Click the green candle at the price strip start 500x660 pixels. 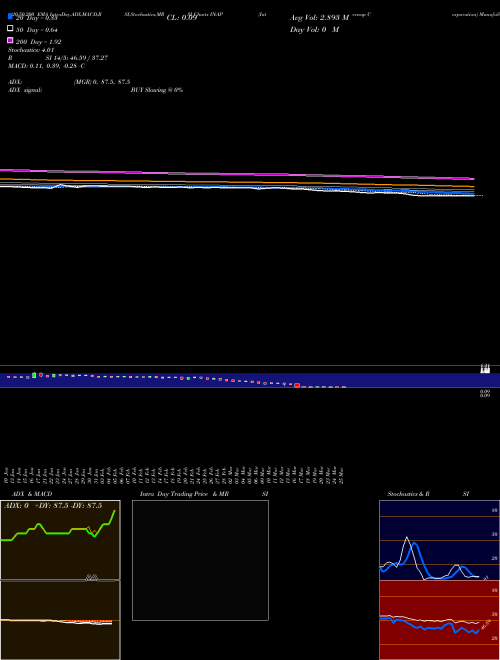coord(34,375)
